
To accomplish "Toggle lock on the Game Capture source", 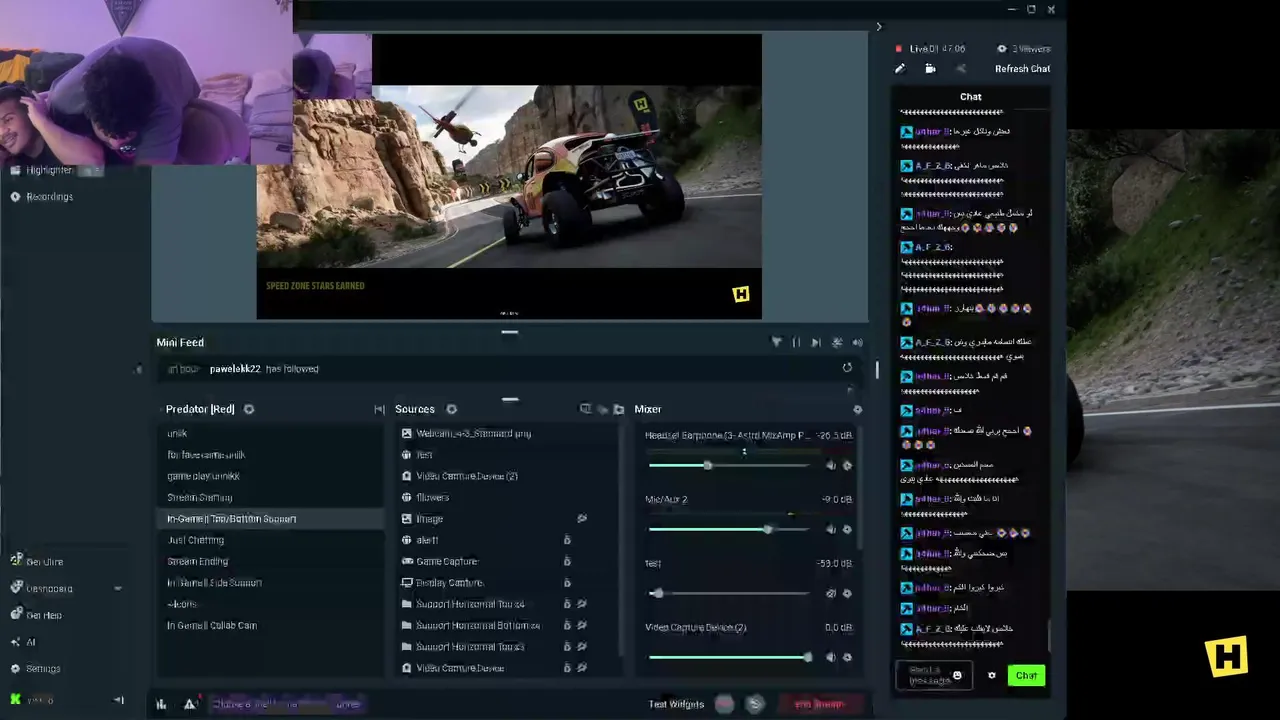I will (567, 561).
